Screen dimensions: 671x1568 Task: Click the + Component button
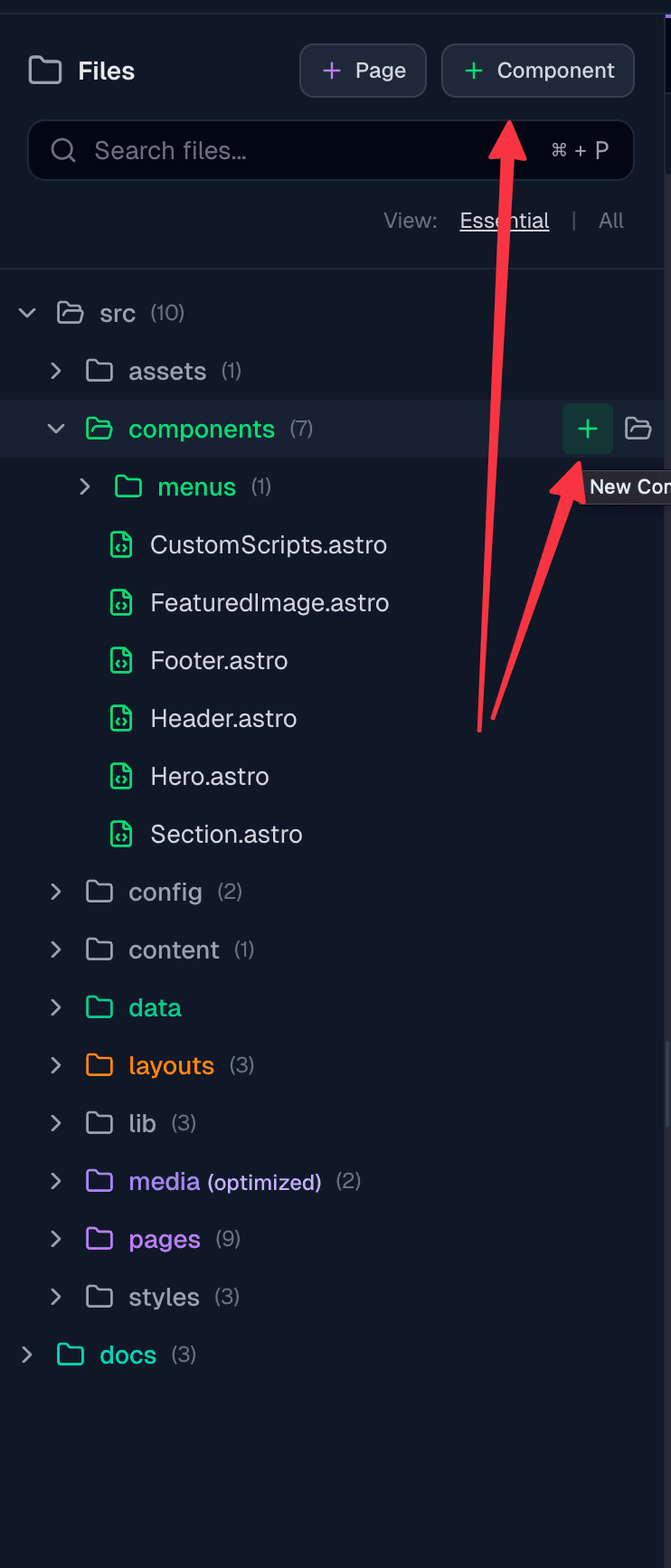coord(537,70)
